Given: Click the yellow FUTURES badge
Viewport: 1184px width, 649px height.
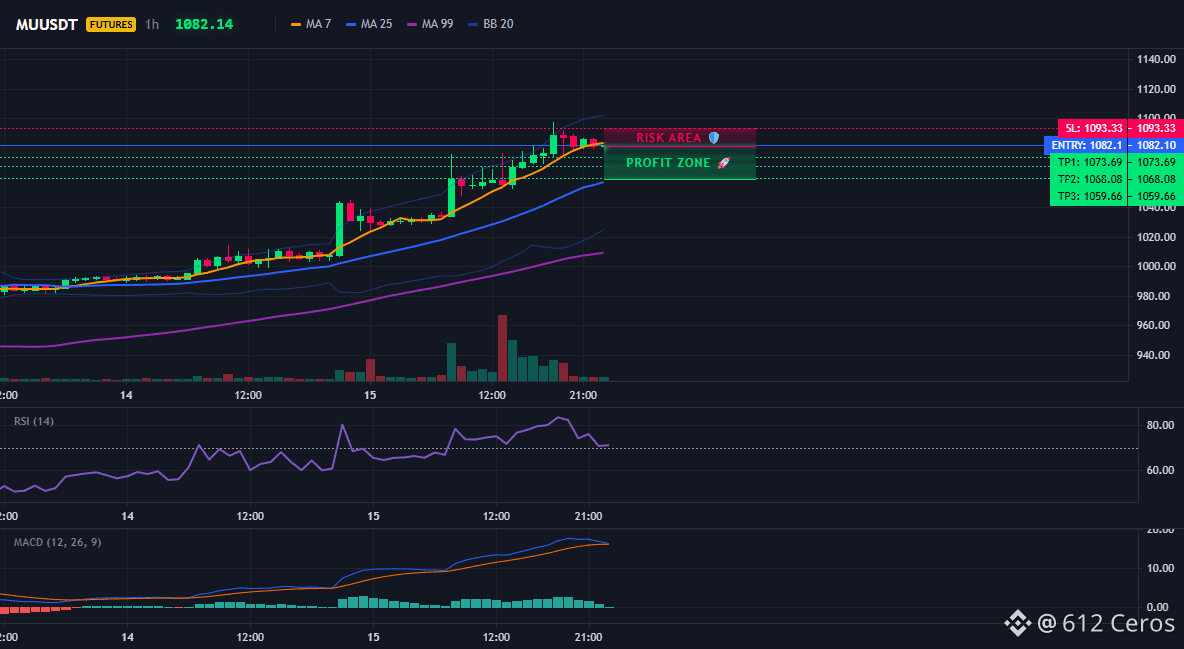Looking at the screenshot, I should click(111, 24).
